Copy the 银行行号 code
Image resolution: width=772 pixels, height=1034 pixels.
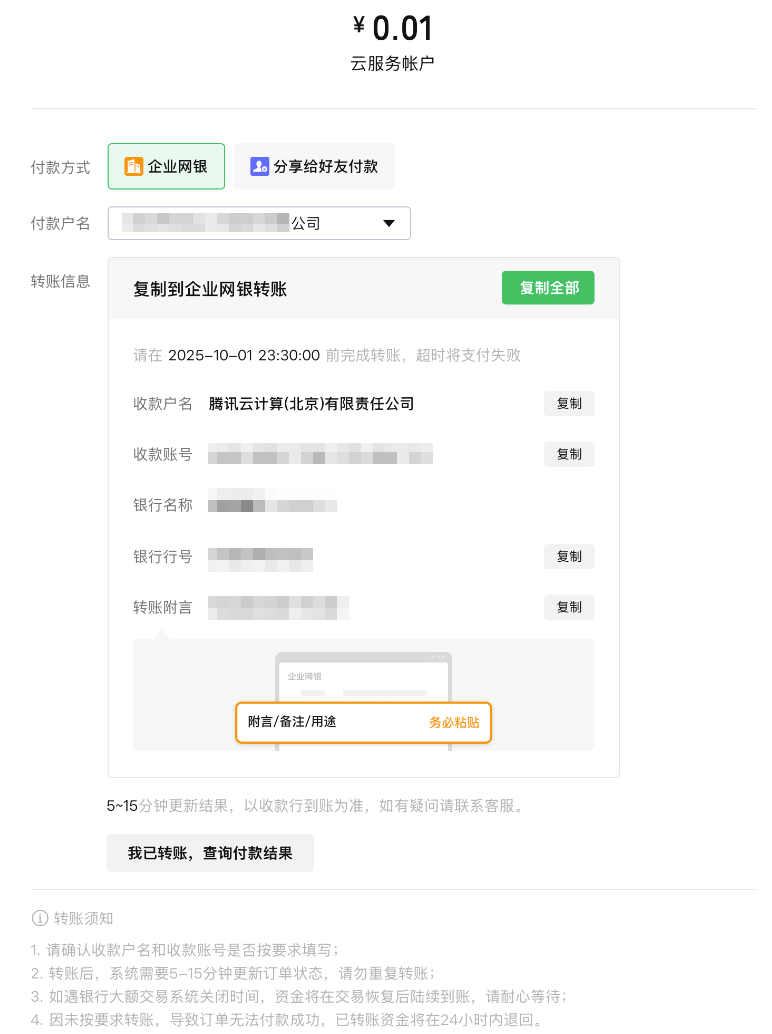pyautogui.click(x=569, y=557)
